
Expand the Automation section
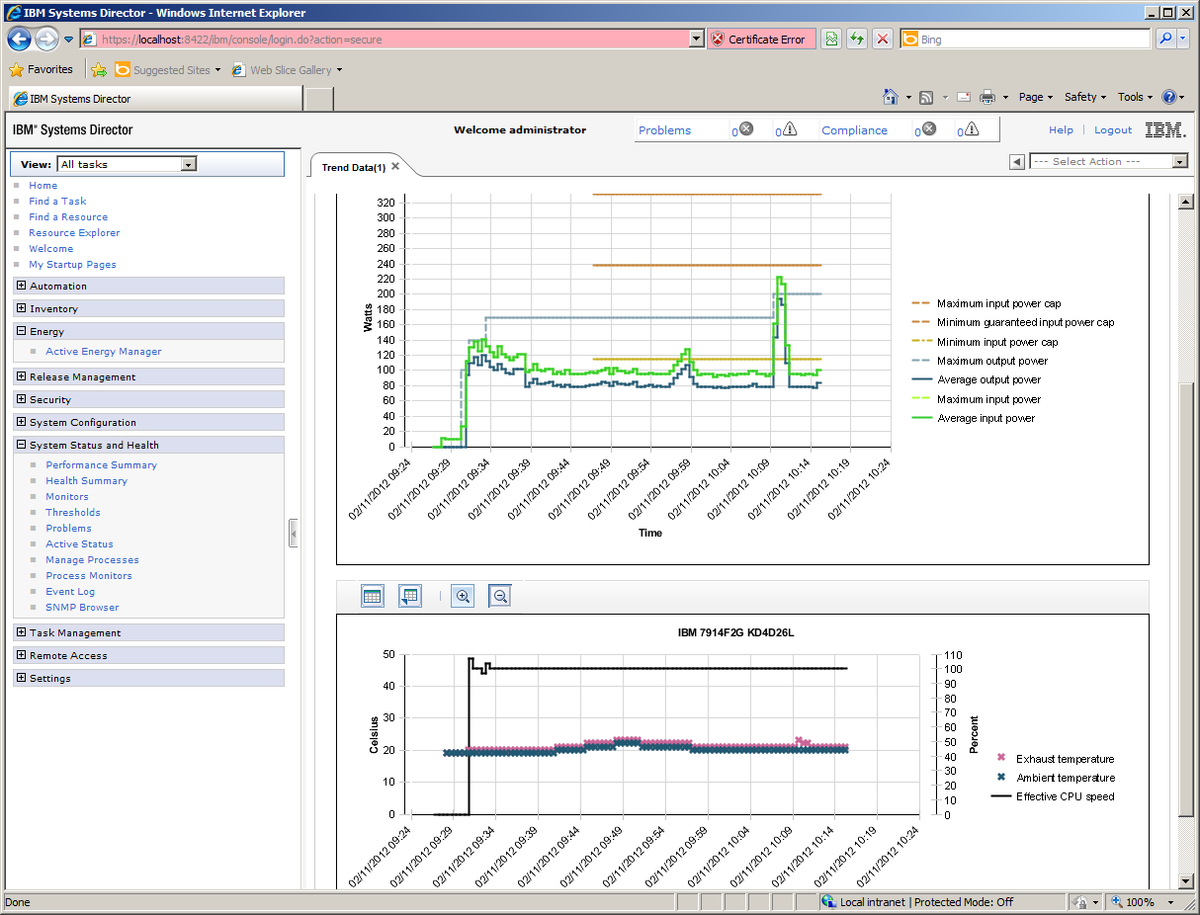[21, 286]
